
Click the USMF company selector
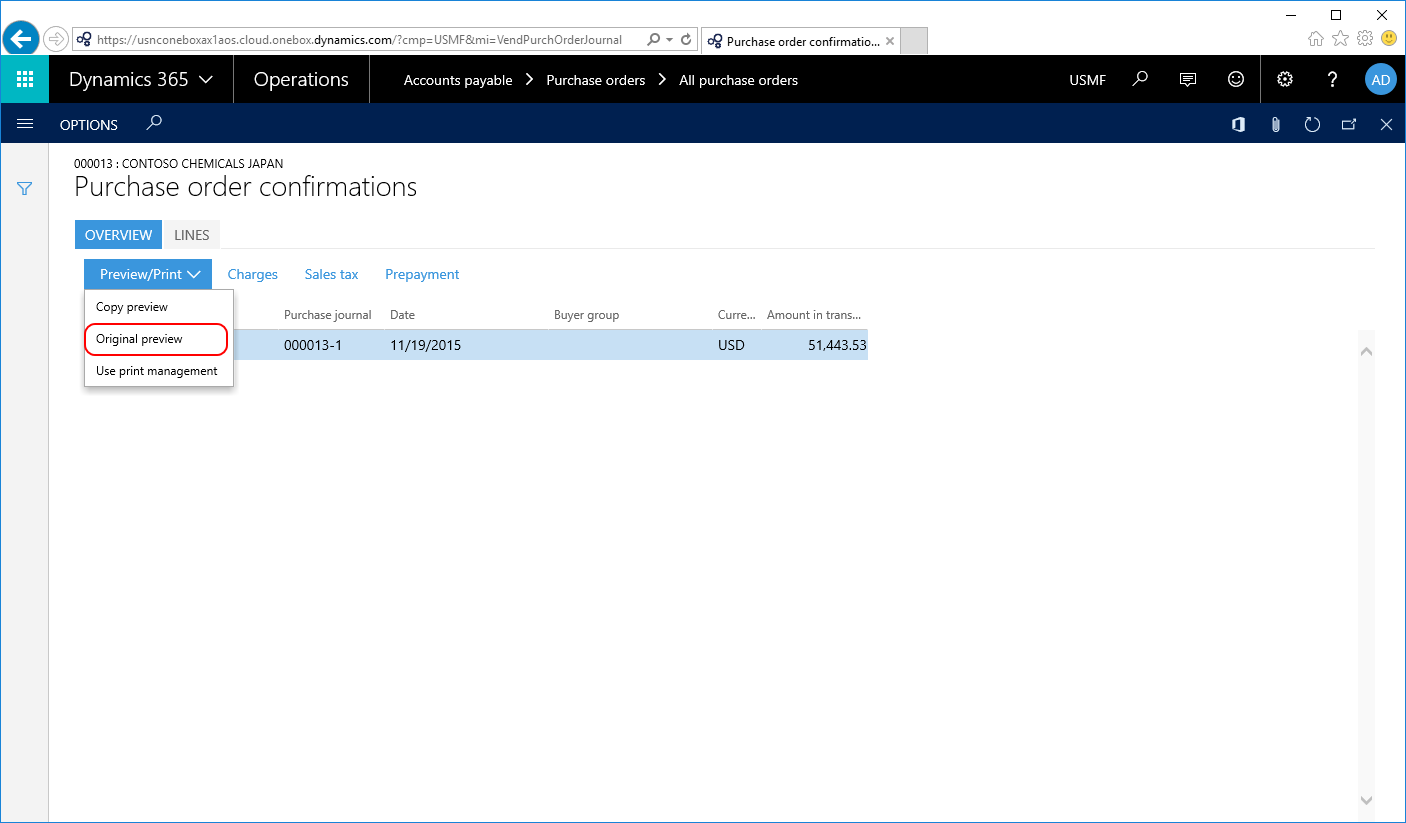click(1088, 80)
